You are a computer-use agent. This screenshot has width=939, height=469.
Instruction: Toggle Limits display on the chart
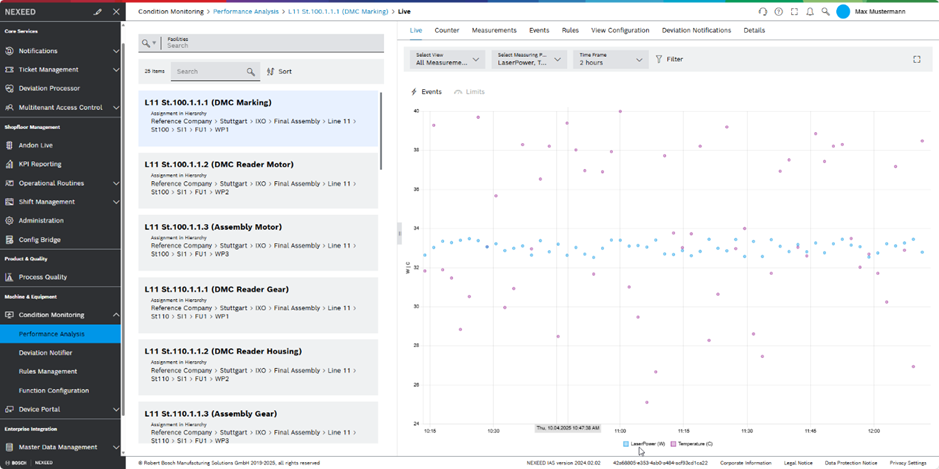click(469, 92)
